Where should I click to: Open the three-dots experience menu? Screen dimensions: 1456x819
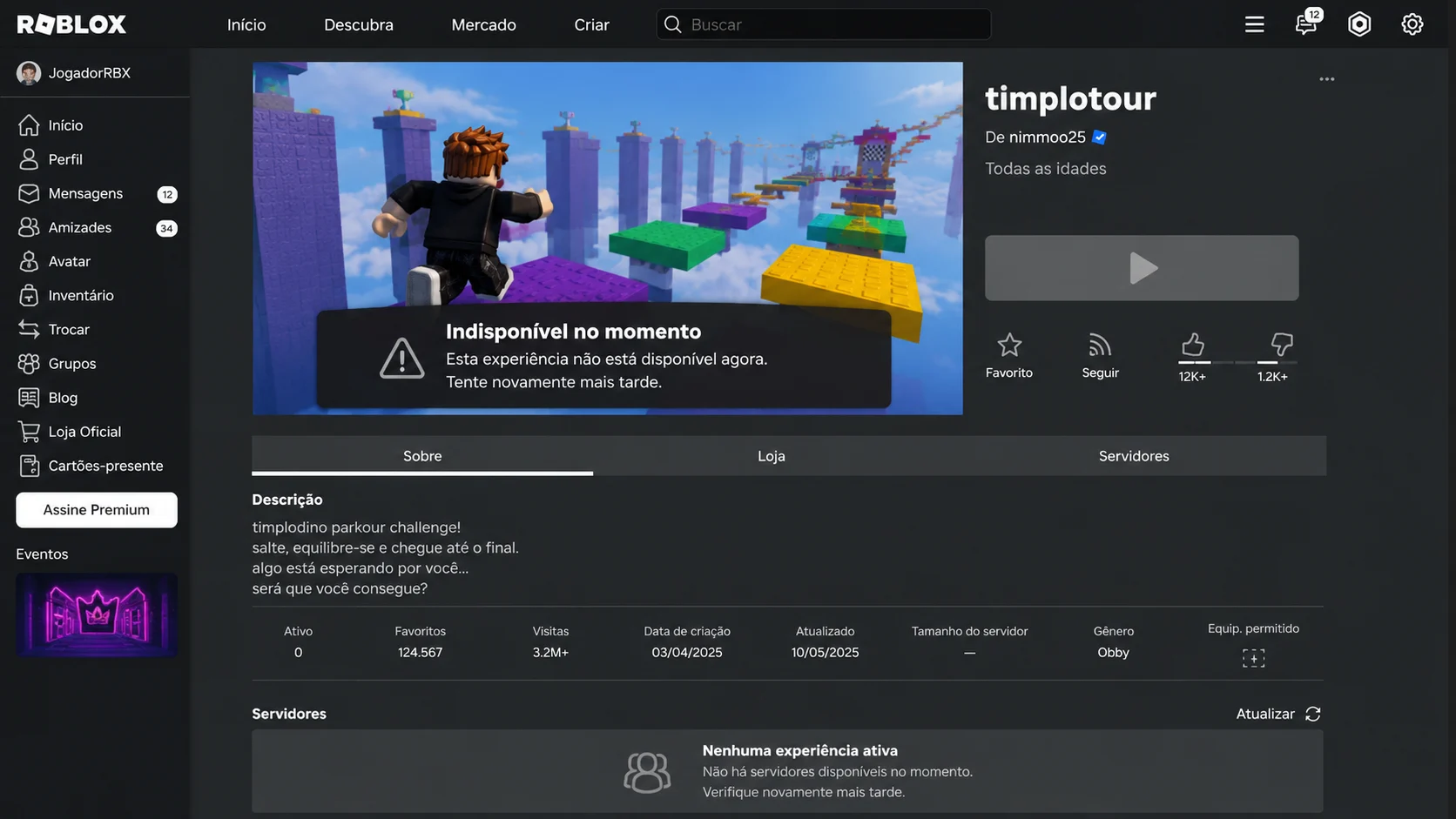(x=1326, y=79)
